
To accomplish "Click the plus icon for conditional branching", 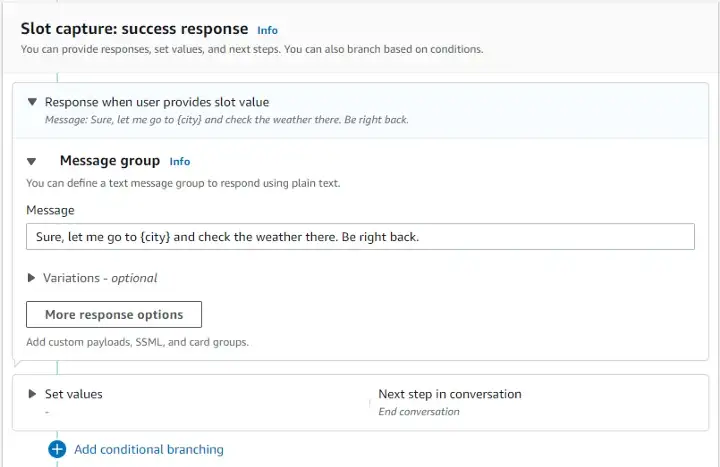I will tap(57, 449).
